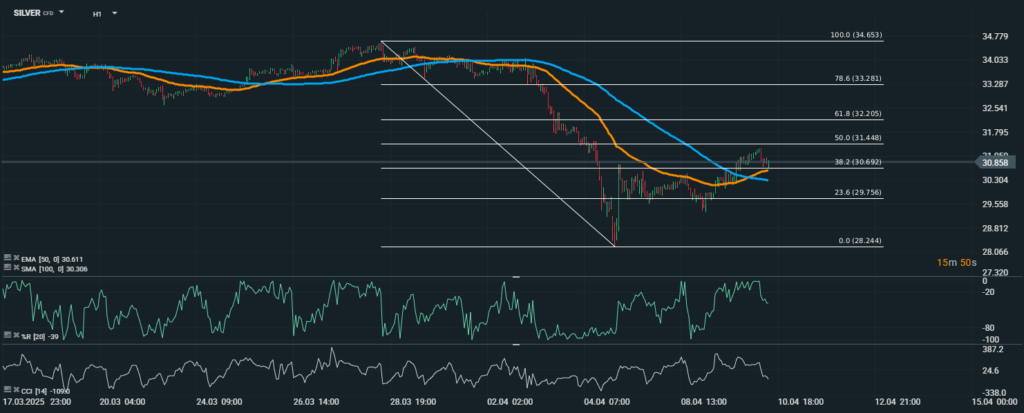This screenshot has width=1024, height=413.
Task: Remove the EMA indicator with its X icon
Action: coord(14,257)
